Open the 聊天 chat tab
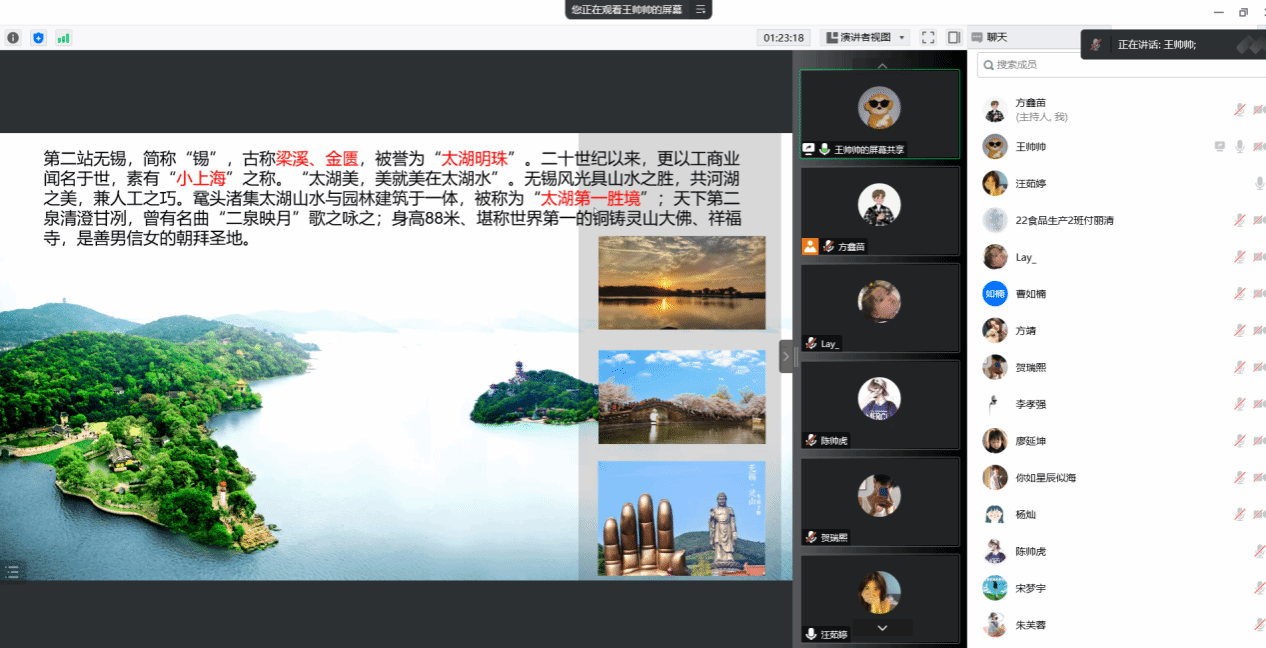The height and width of the screenshot is (648, 1266). tap(996, 37)
